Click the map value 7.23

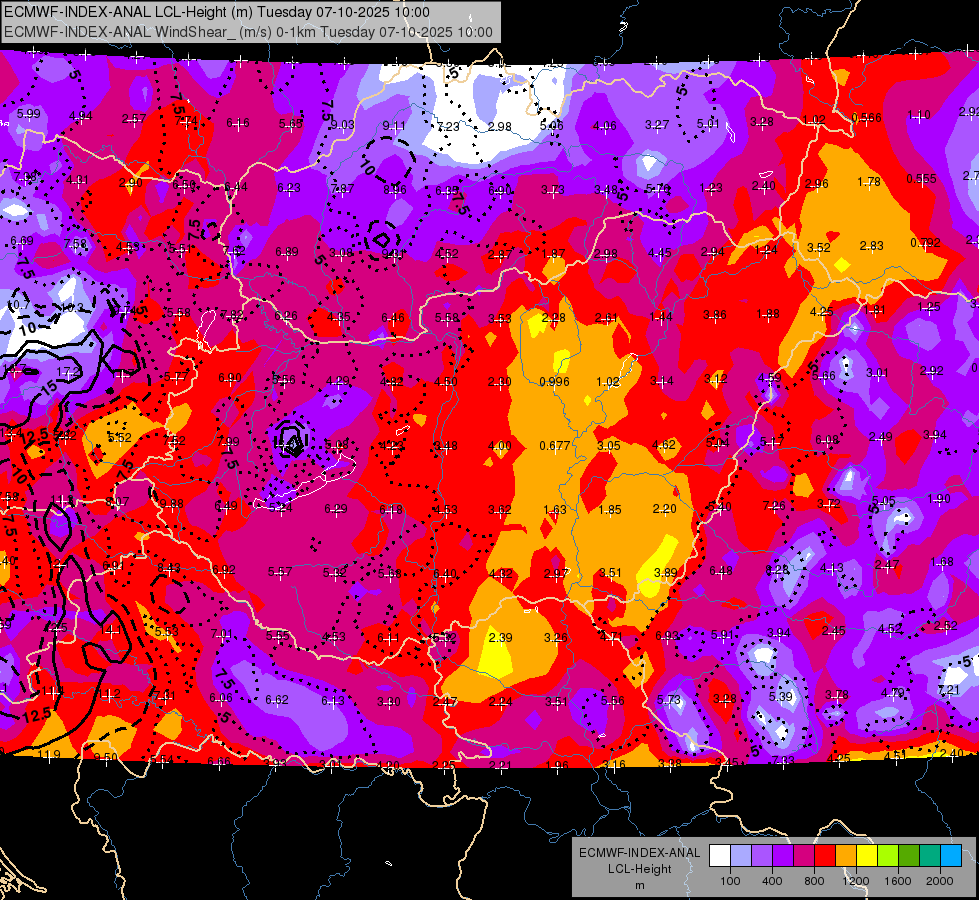pos(448,126)
